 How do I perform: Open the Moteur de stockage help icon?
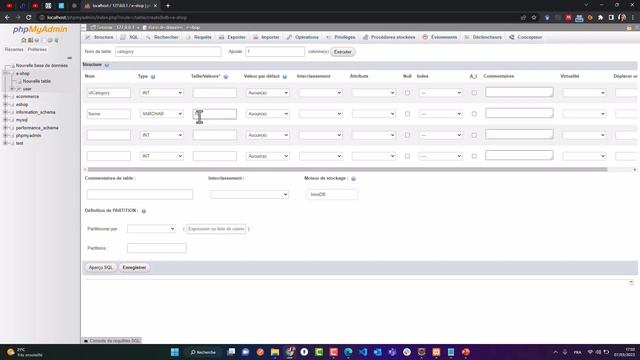353,179
